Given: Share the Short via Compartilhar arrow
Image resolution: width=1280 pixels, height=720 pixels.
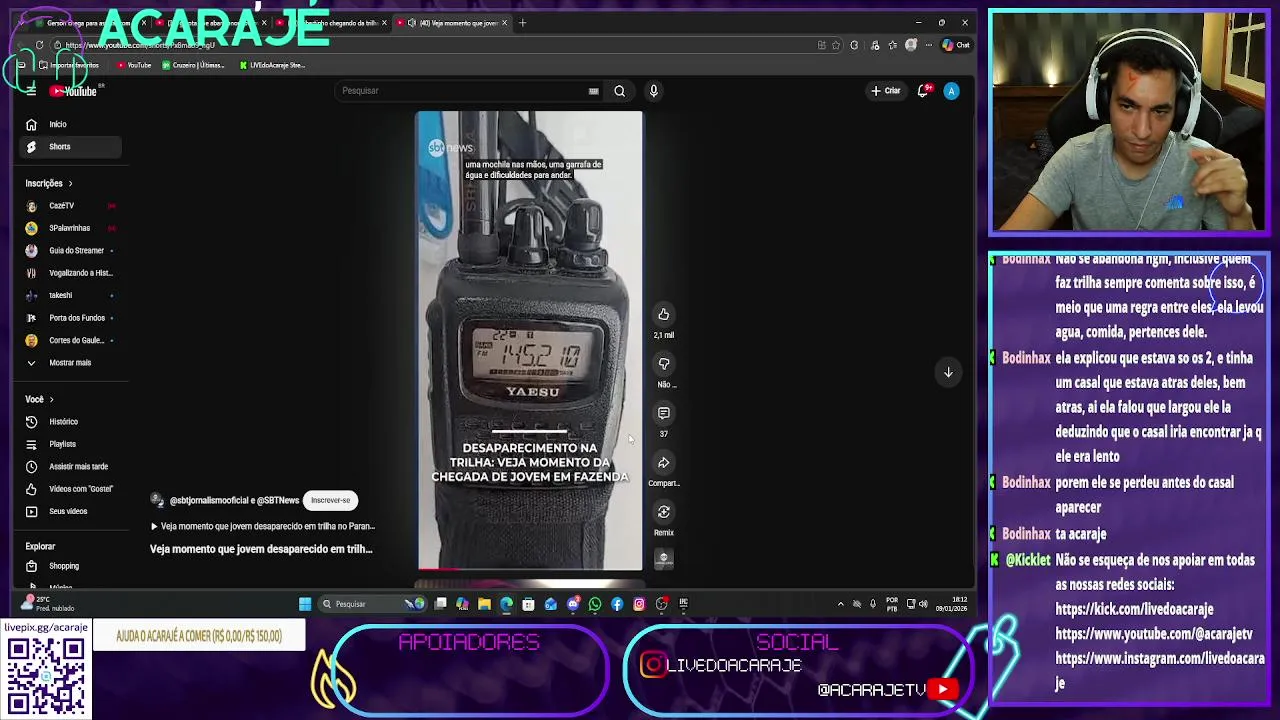Looking at the screenshot, I should [663, 463].
